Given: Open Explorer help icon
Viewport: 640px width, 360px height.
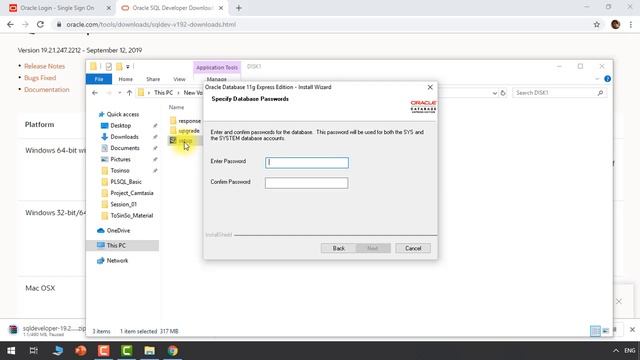Looking at the screenshot, I should click(x=607, y=79).
